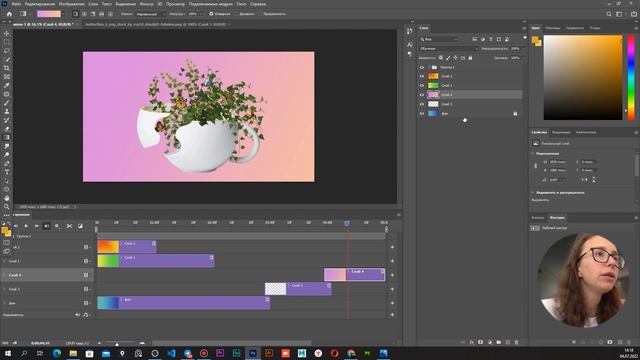Click the timeline transition icon
640x360 pixels.
[80, 226]
